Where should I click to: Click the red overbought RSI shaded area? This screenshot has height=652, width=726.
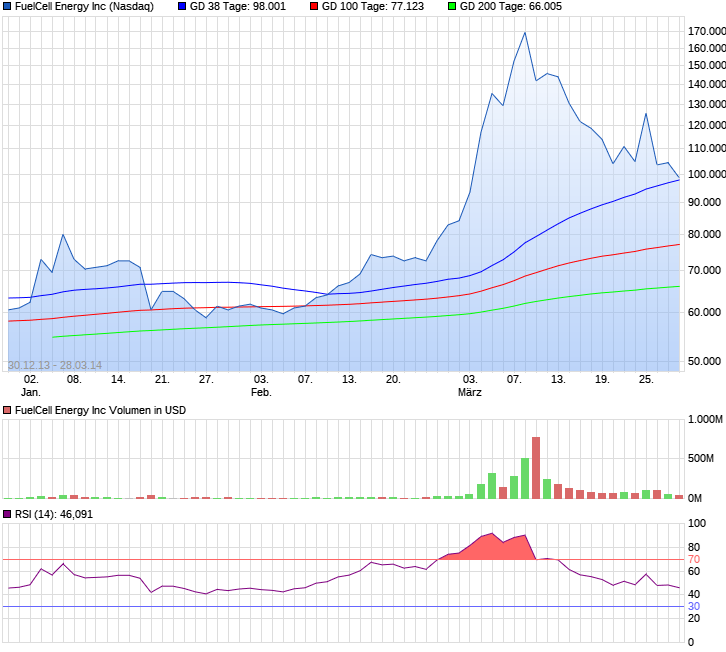[492, 549]
